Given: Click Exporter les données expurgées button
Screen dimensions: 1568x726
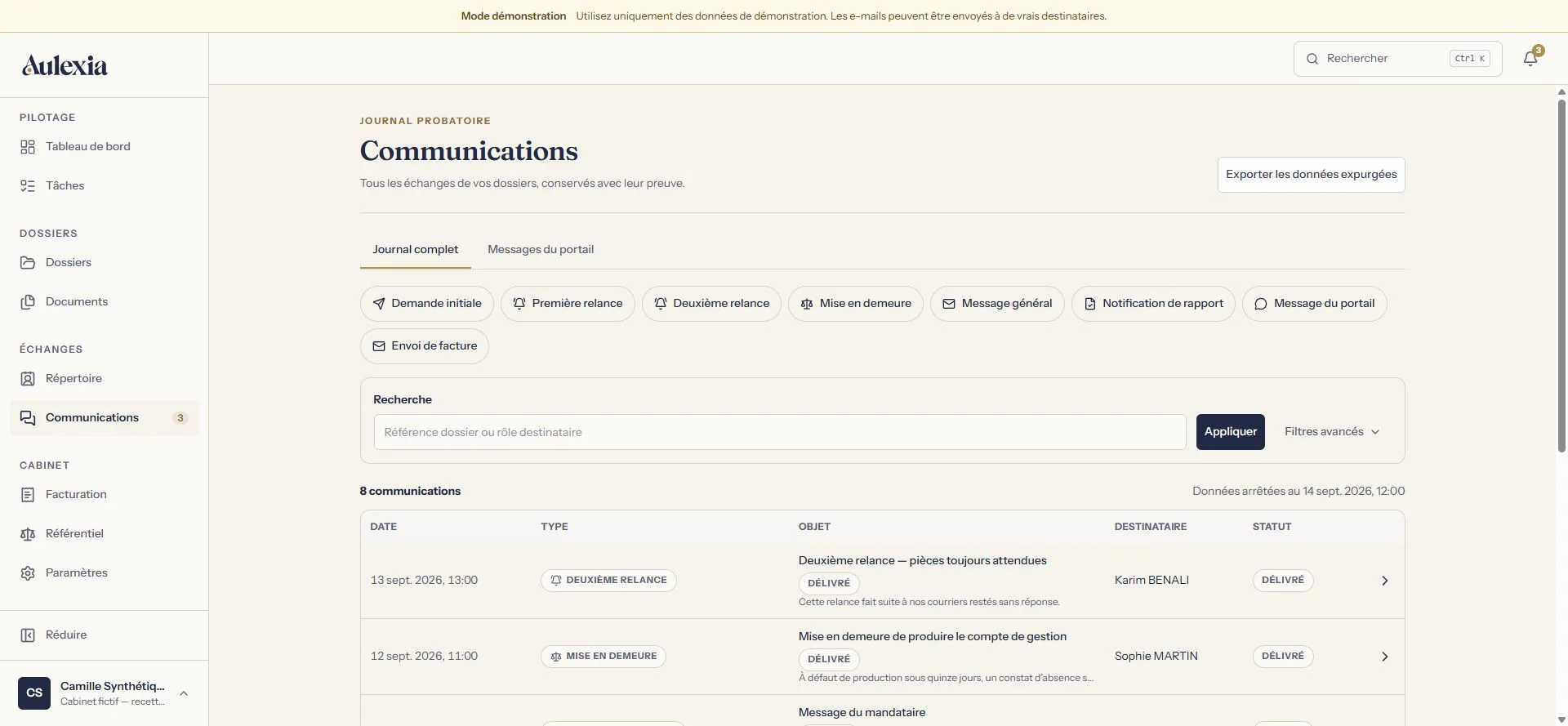Looking at the screenshot, I should click(x=1312, y=175).
